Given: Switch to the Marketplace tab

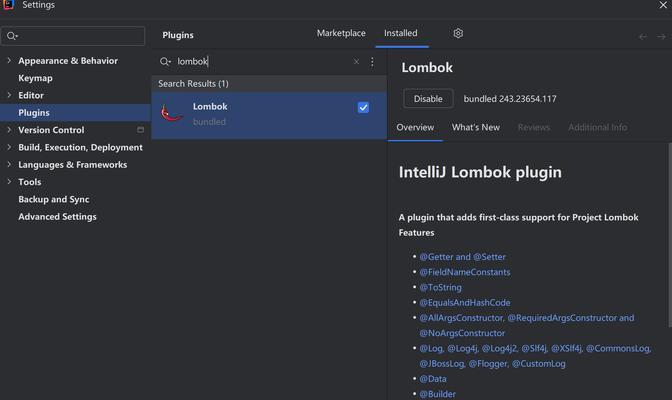Looking at the screenshot, I should (x=341, y=33).
